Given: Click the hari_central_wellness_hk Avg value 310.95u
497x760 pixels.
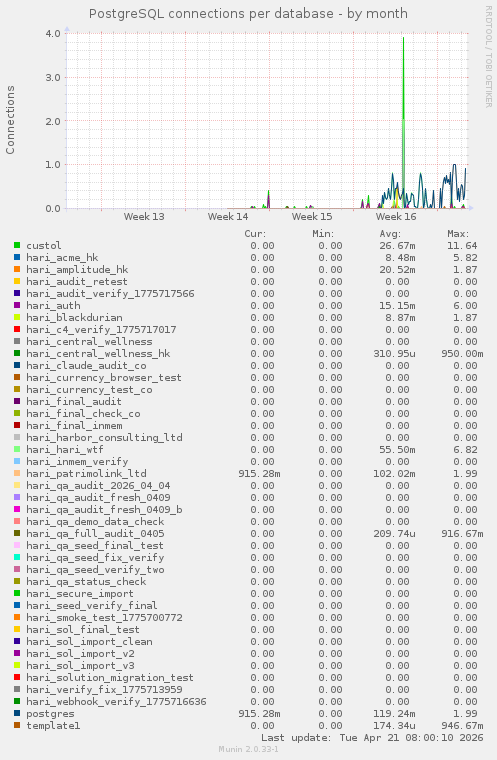Looking at the screenshot, I should point(394,353).
